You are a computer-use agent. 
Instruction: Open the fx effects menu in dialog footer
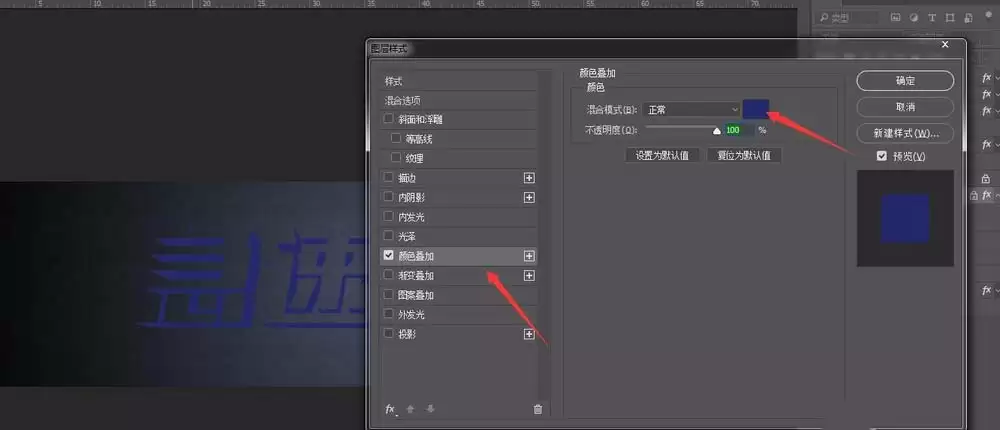pyautogui.click(x=390, y=410)
